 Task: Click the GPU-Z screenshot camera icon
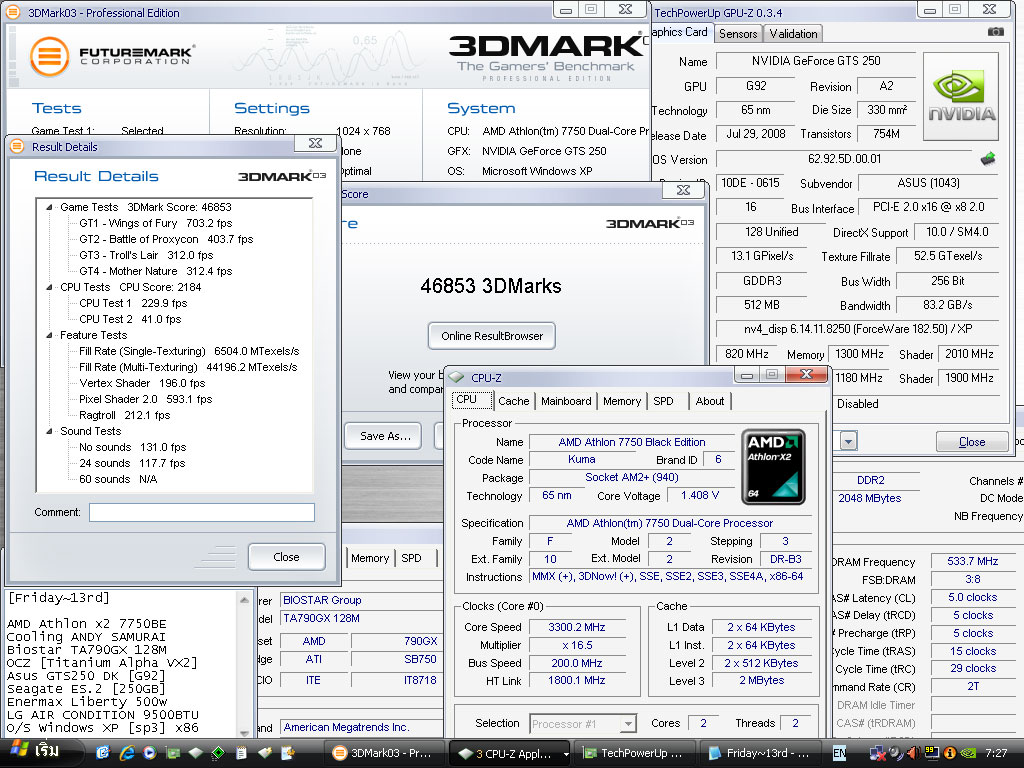[995, 33]
